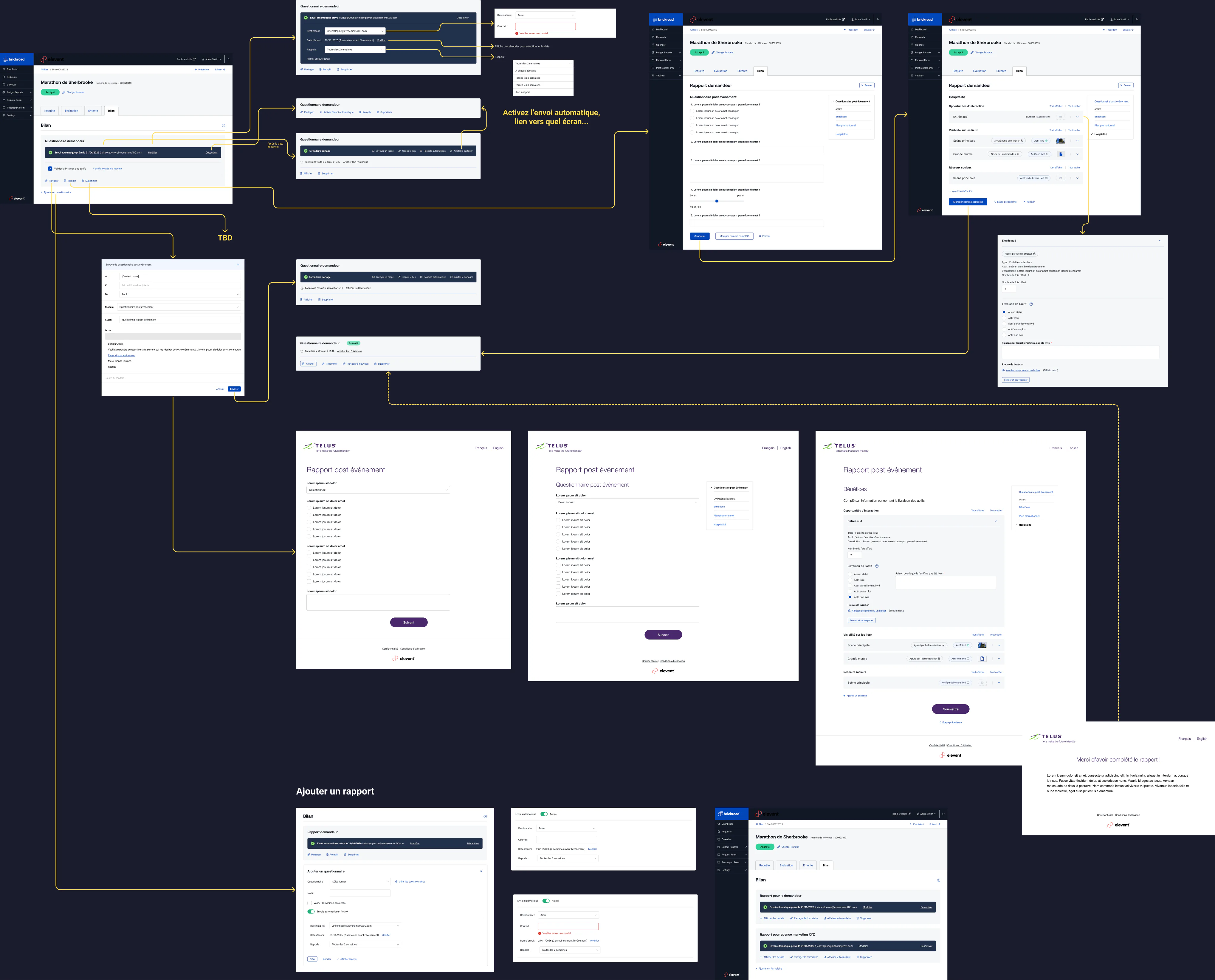This screenshot has width=1215, height=980.
Task: Expand Entrée sud row chevron in brickroad Hospitalité frame
Action: tap(1077, 117)
